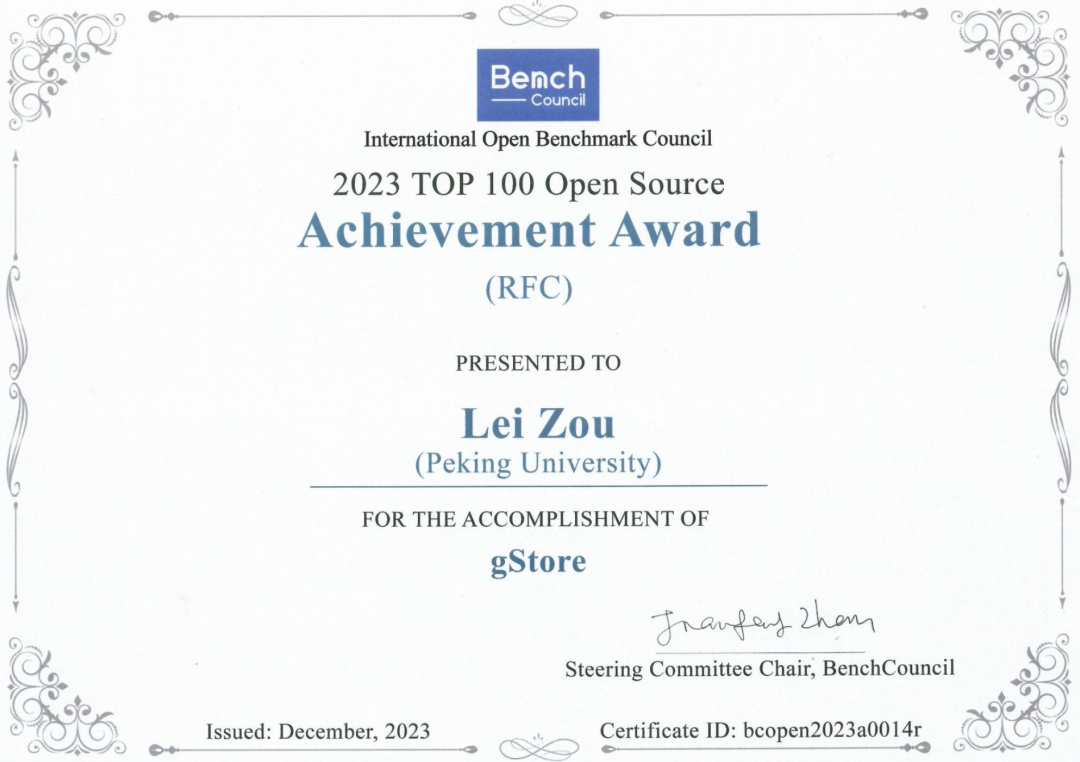Click the 'Achievement Award' title

pos(529,230)
